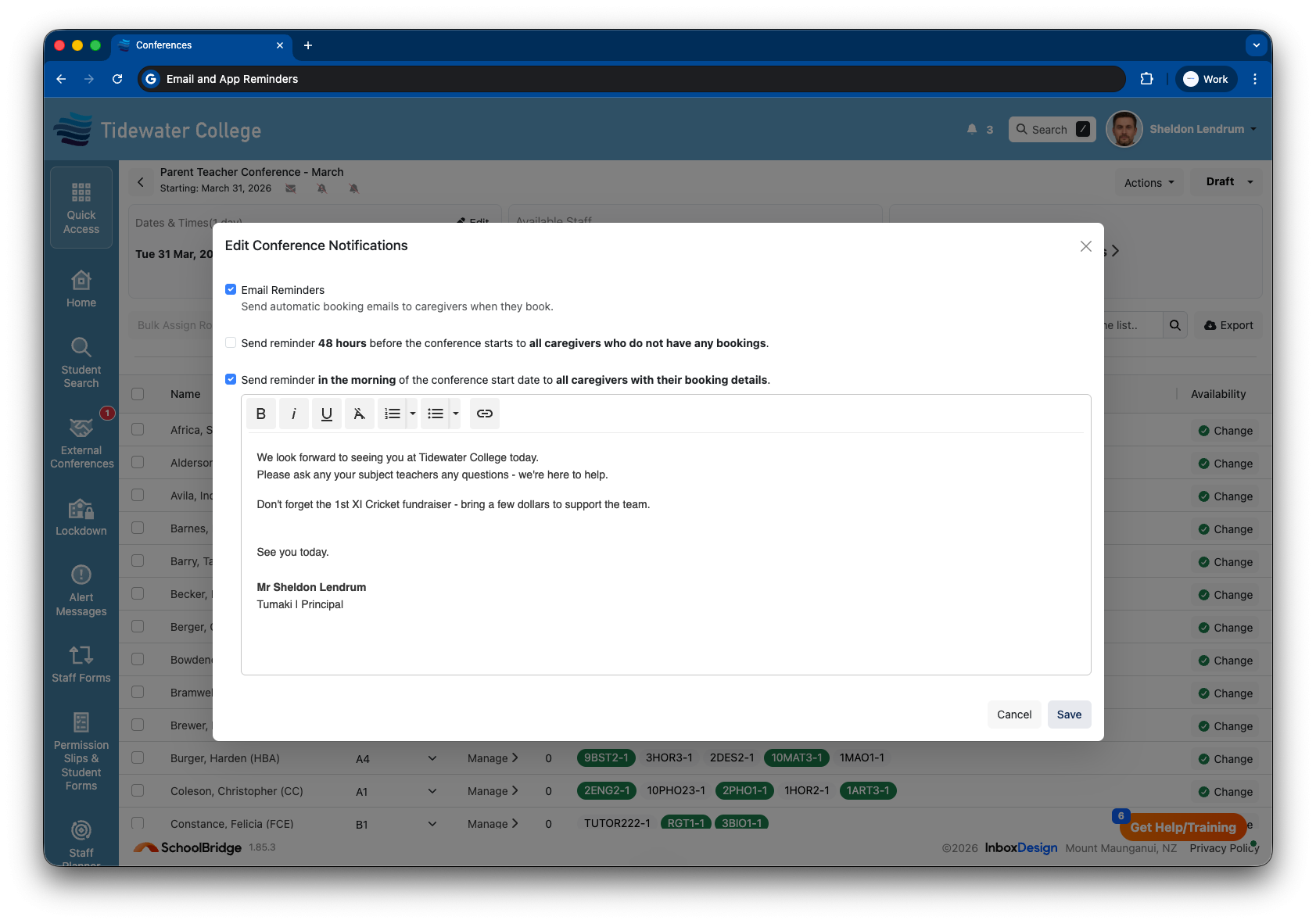Enable the 48 hours reminder checkbox
Viewport: 1316px width, 924px height.
(x=231, y=342)
